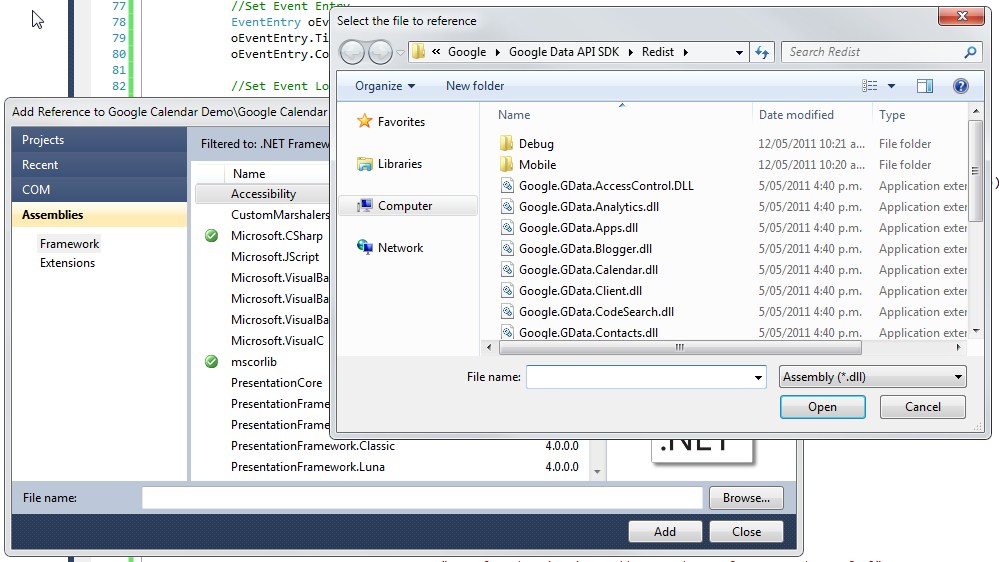Viewport: 999px width, 562px height.
Task: Select the Computer icon in navigation pane
Action: pos(364,206)
